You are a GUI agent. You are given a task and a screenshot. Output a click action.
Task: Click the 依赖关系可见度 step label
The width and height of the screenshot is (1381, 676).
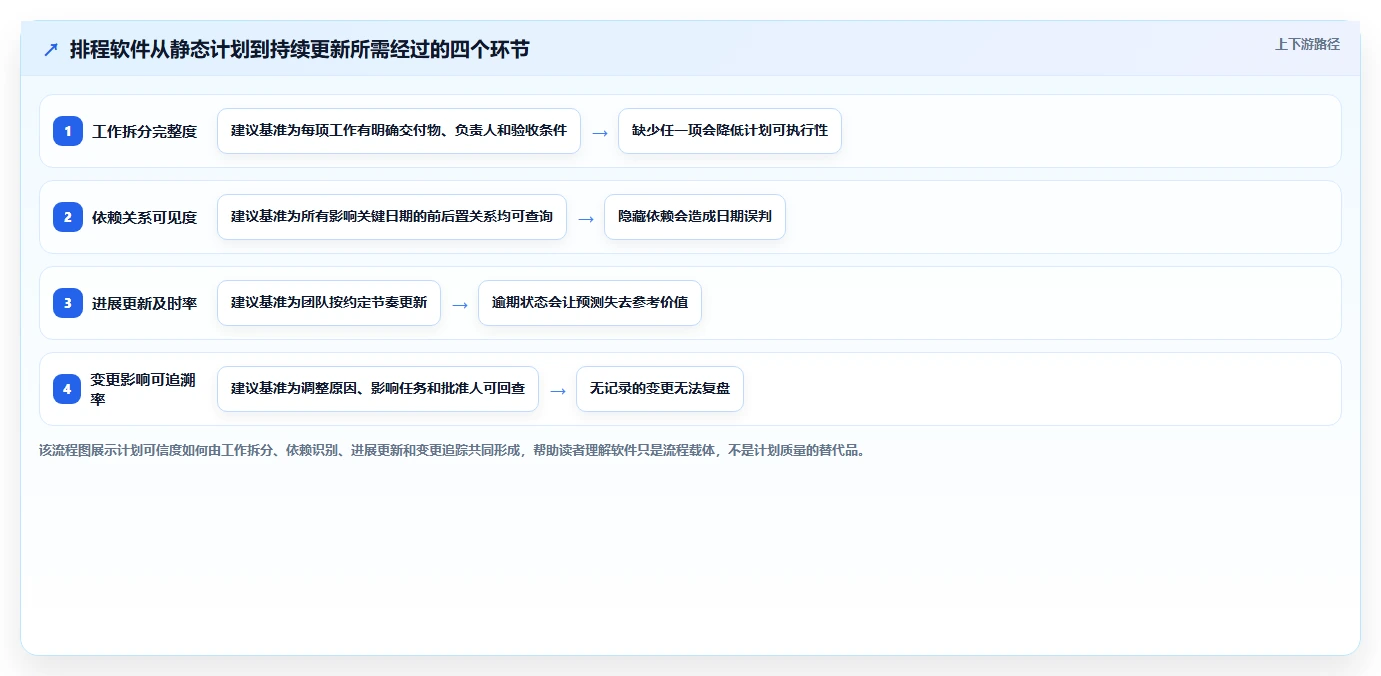click(x=145, y=217)
